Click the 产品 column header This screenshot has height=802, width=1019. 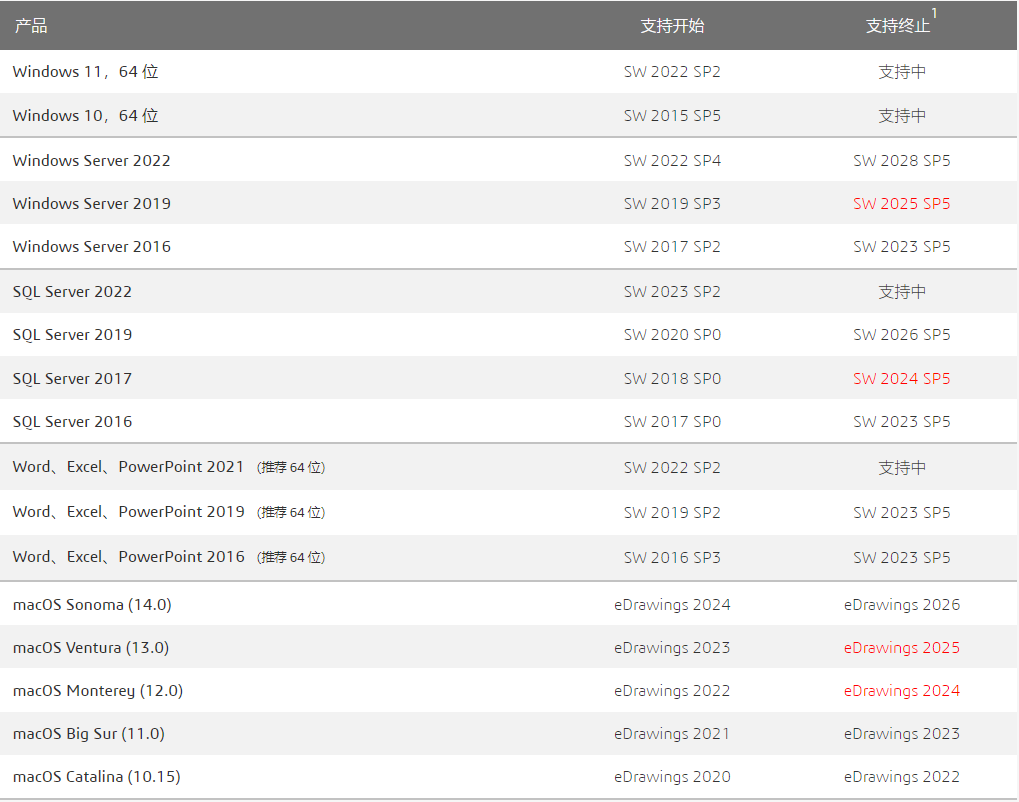pos(31,26)
